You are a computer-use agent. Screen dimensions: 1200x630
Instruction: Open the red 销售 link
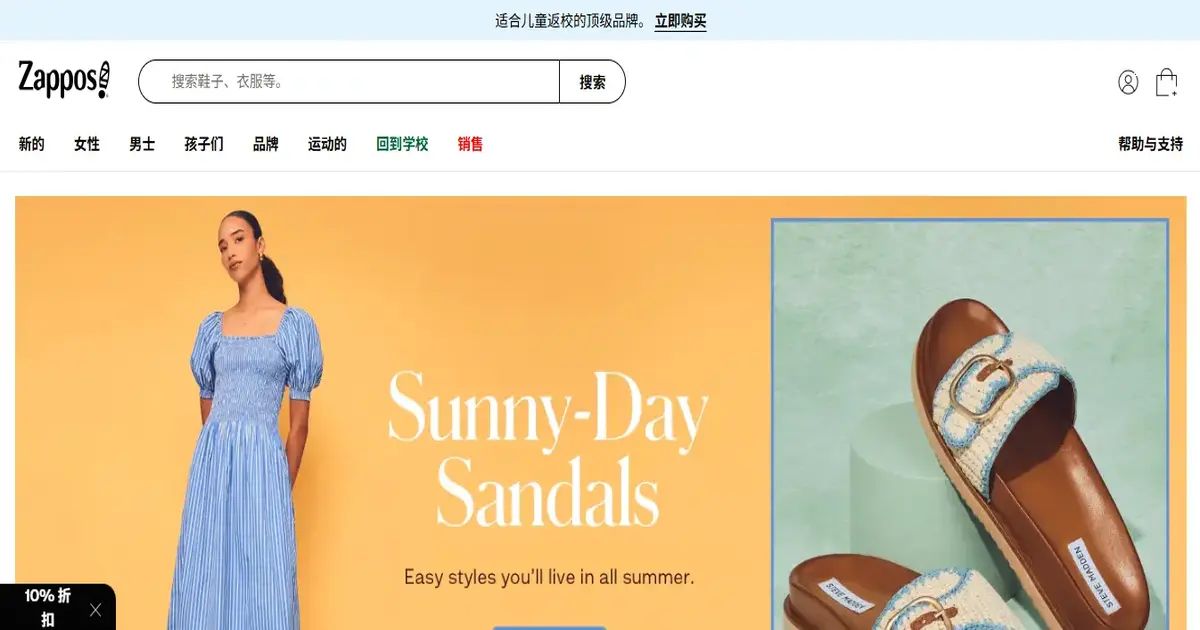470,144
